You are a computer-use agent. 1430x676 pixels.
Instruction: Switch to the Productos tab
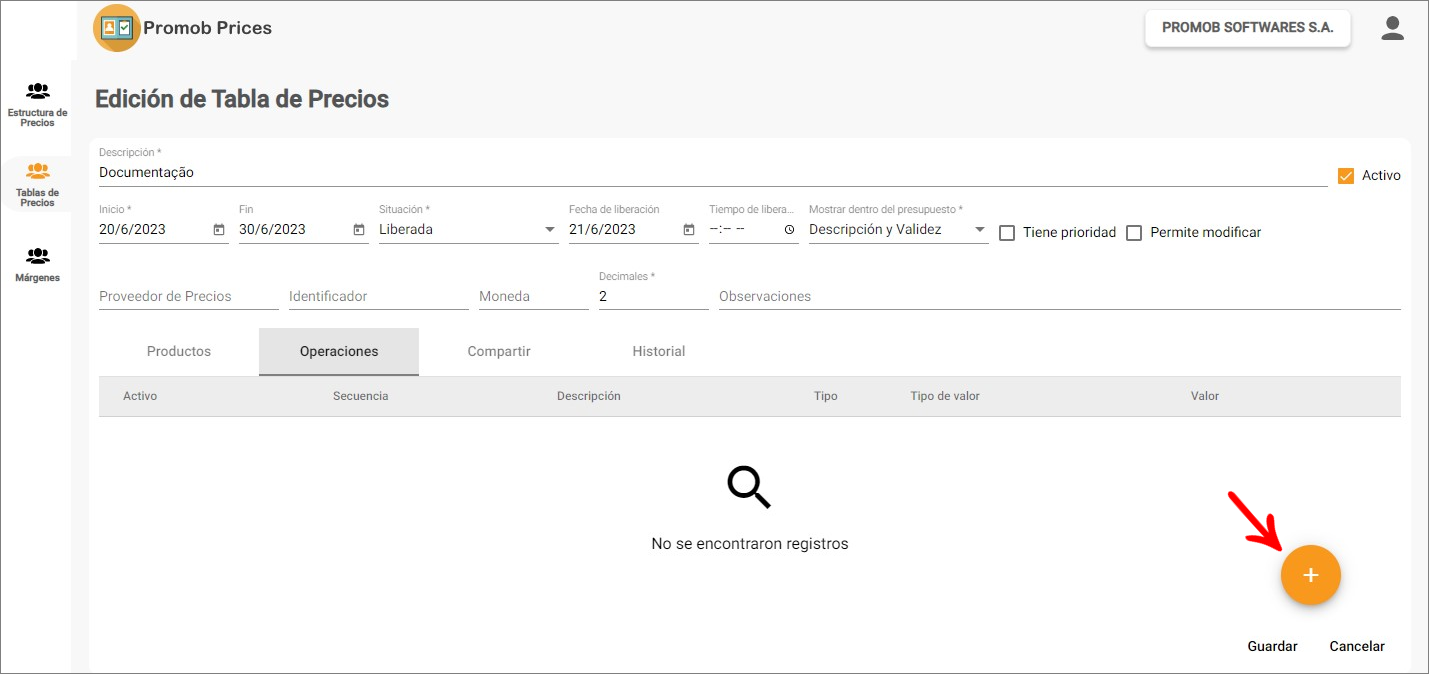(179, 352)
